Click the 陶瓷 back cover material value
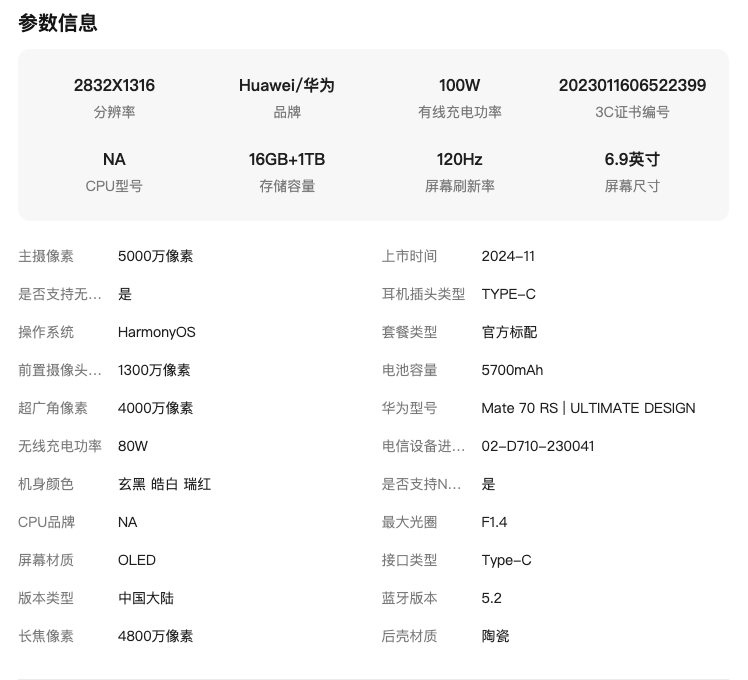 point(495,636)
